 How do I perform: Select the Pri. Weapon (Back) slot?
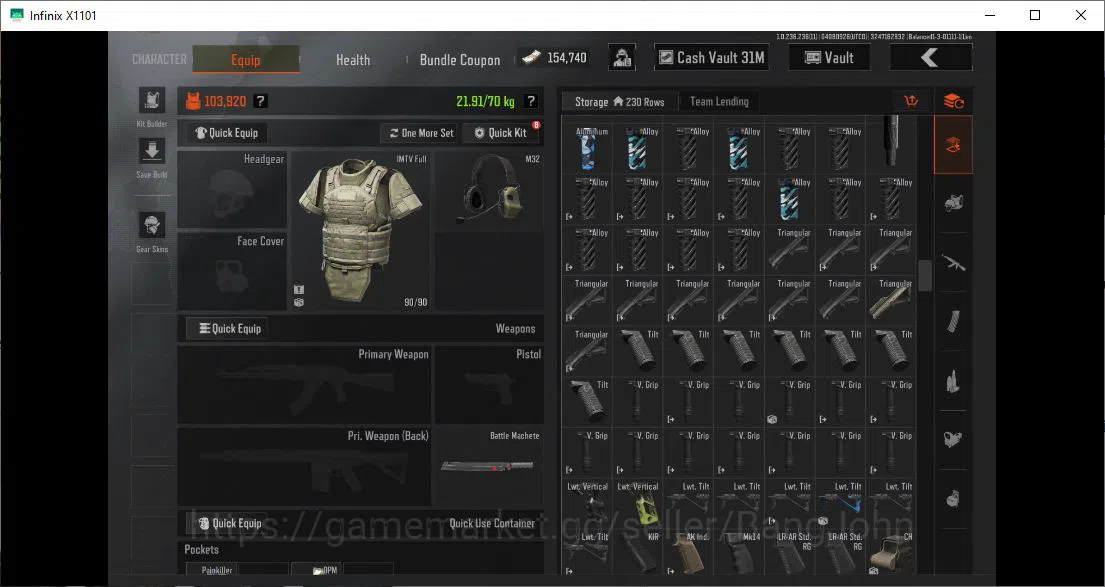(304, 466)
